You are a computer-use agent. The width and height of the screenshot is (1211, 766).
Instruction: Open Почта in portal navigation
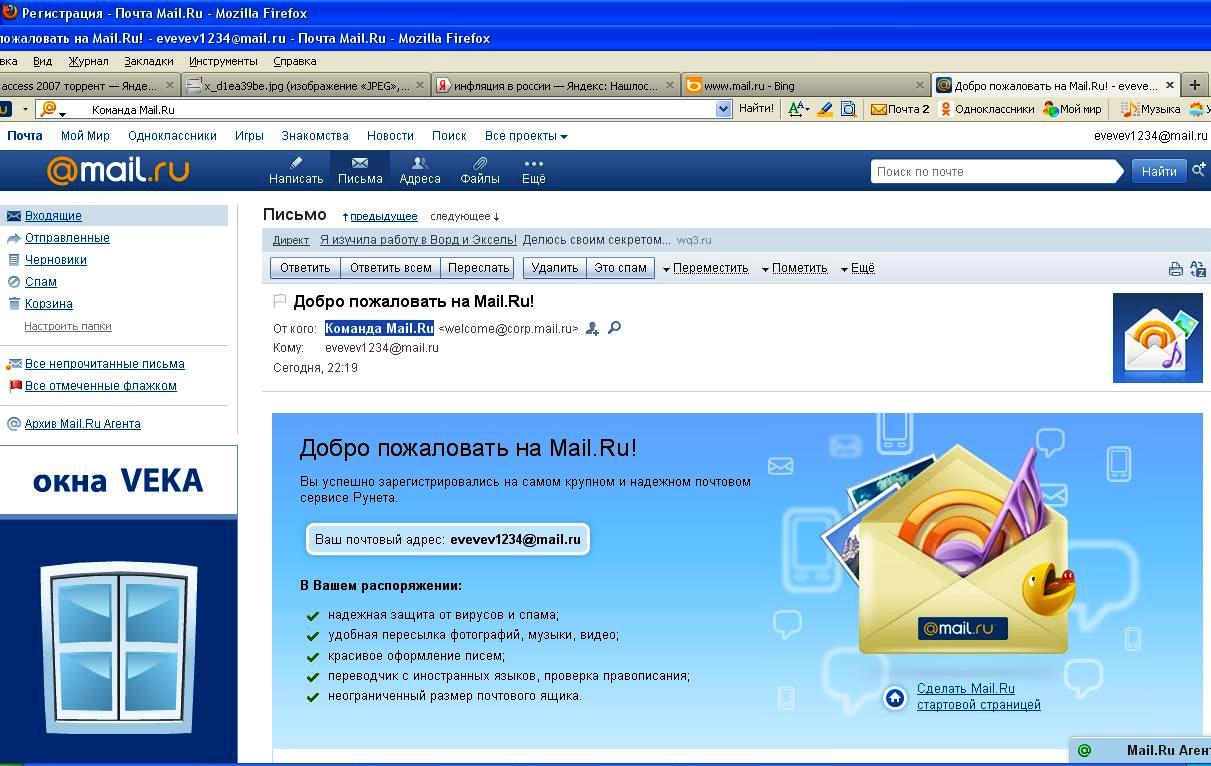(x=25, y=136)
